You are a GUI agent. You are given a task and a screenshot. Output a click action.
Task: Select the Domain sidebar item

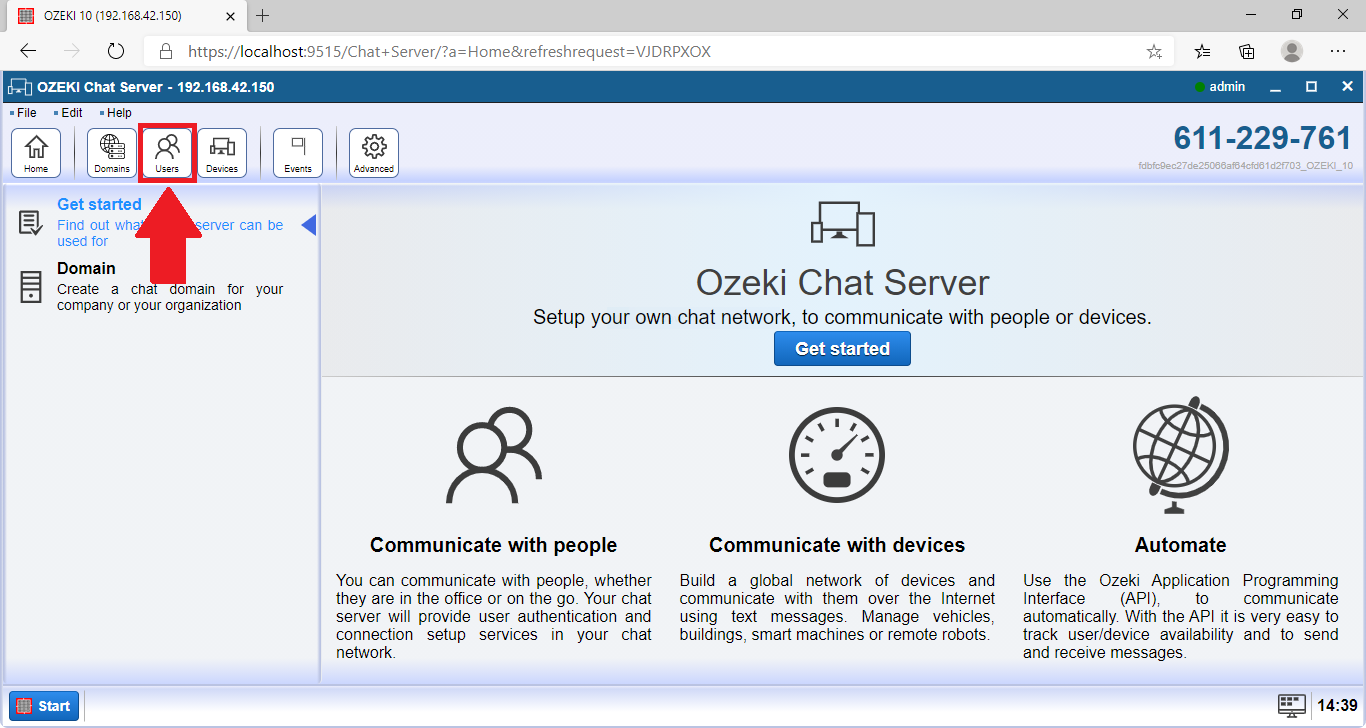pyautogui.click(x=86, y=269)
